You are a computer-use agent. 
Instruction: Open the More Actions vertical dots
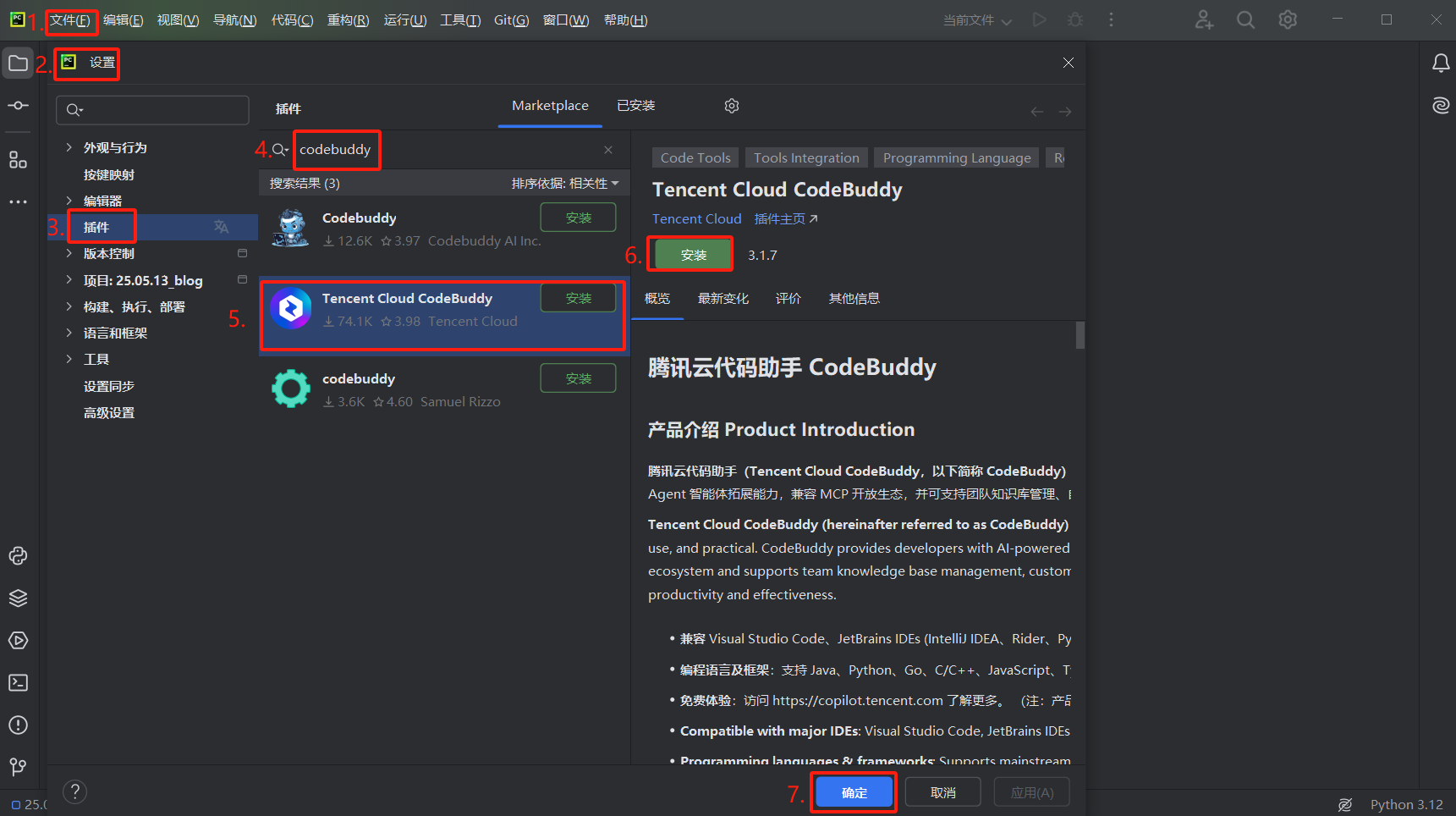click(x=1111, y=19)
